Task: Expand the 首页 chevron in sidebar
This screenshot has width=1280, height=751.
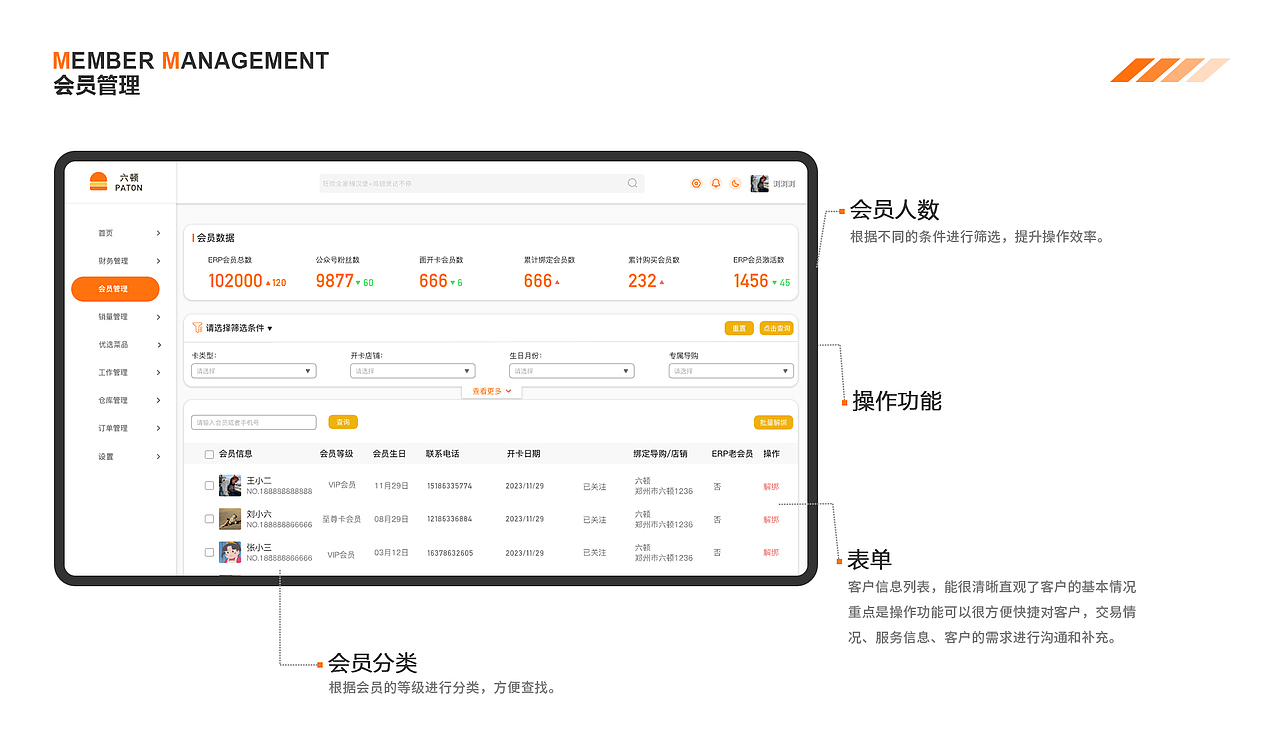Action: point(158,233)
